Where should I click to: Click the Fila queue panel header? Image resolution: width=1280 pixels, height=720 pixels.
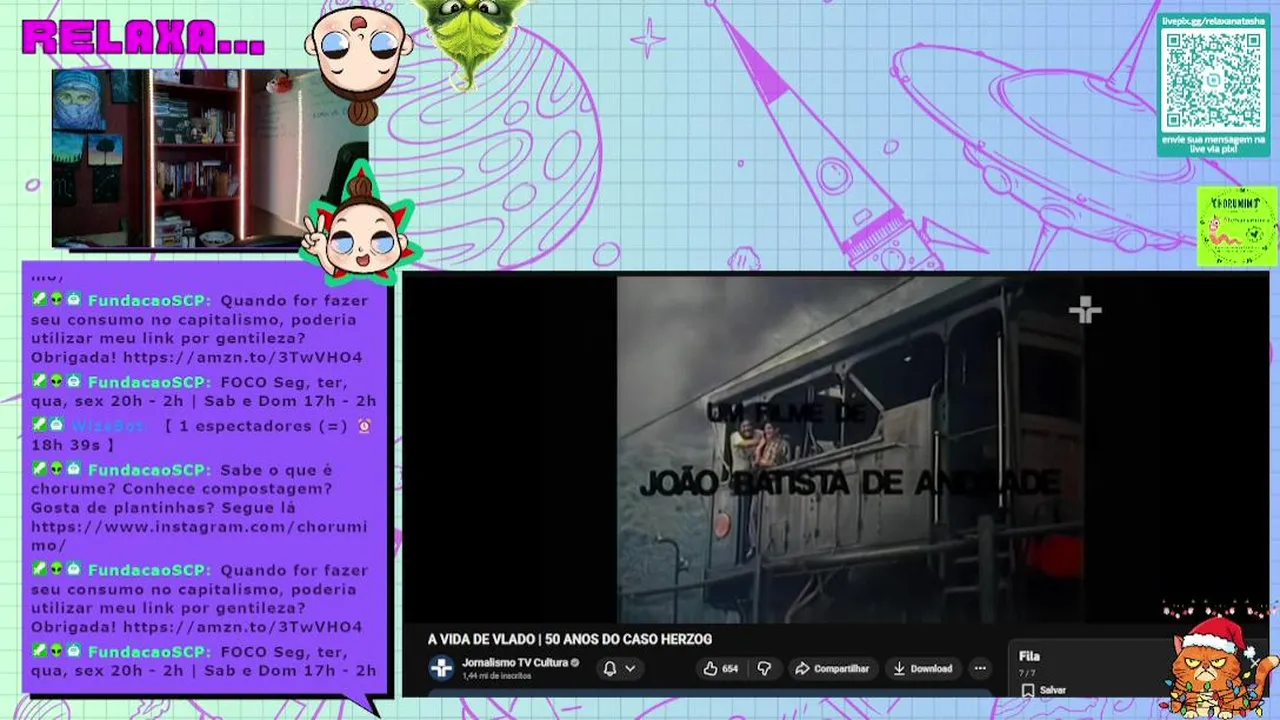tap(1029, 656)
